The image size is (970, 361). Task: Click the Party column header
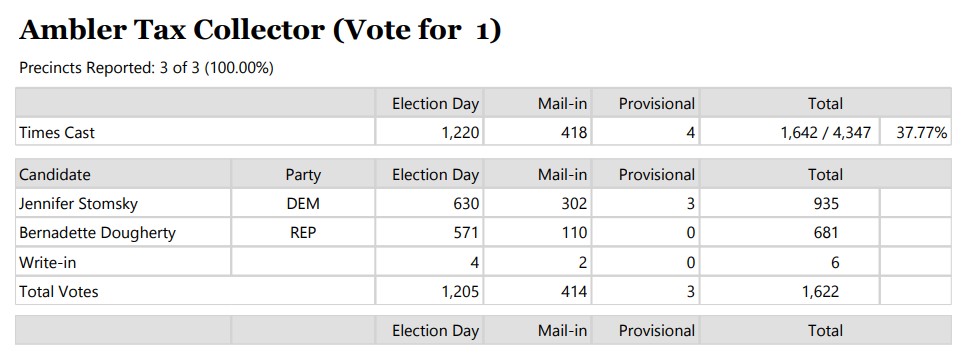[x=303, y=175]
